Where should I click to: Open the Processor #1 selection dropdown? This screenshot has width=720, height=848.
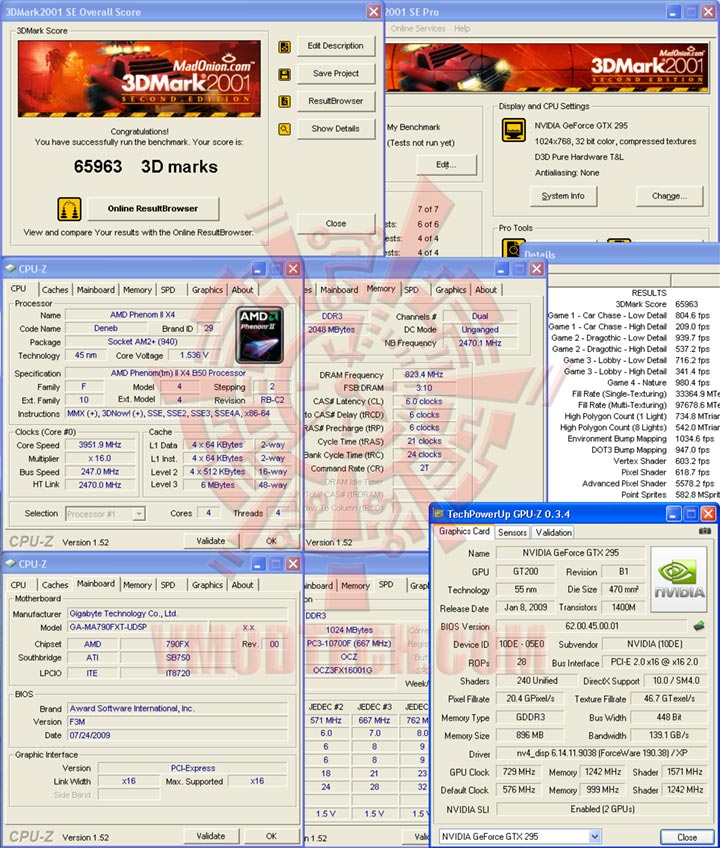click(x=140, y=513)
